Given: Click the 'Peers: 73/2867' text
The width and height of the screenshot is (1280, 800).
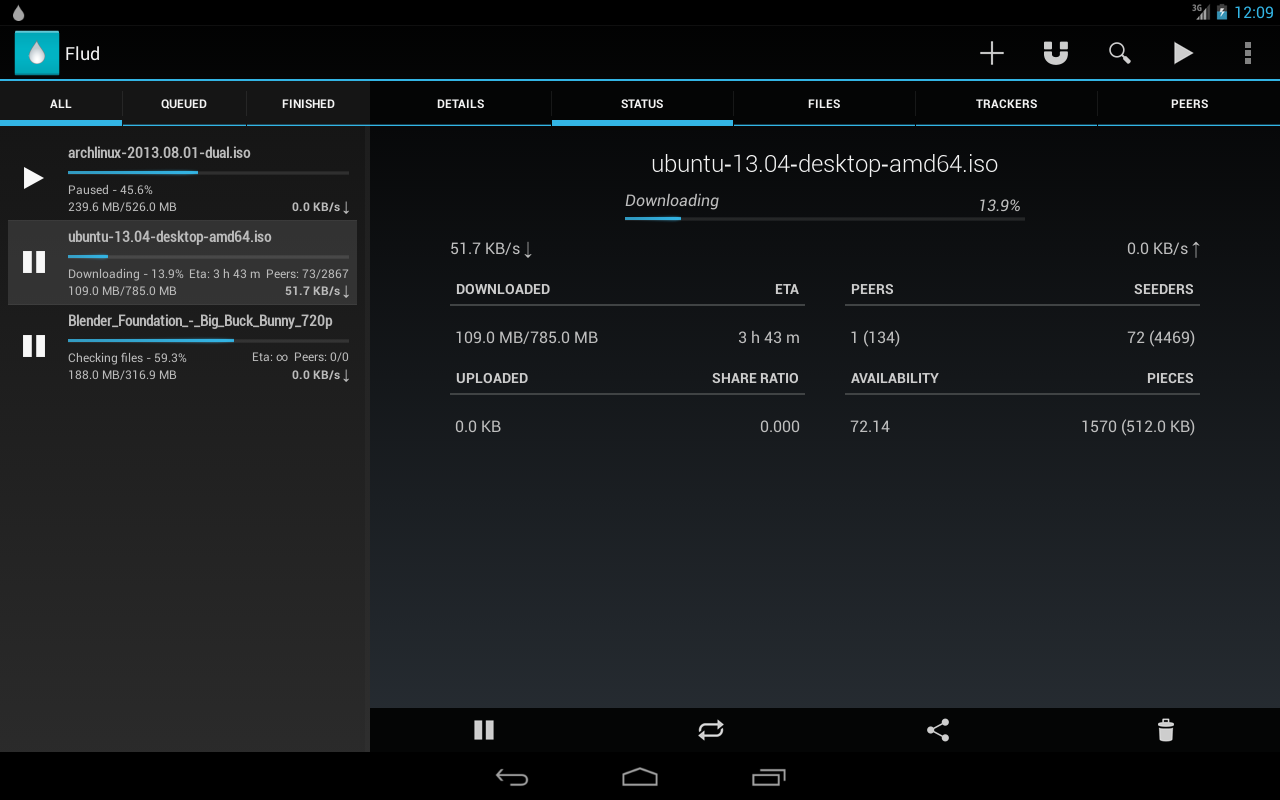Looking at the screenshot, I should [307, 274].
